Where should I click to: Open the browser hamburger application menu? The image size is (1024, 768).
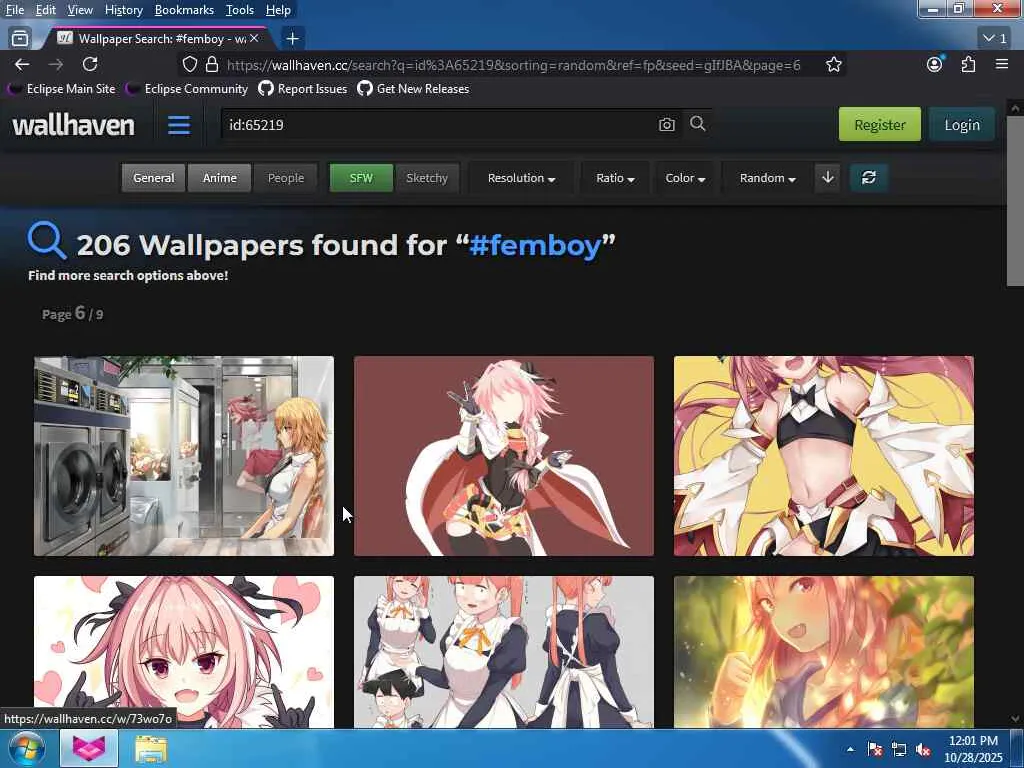[1002, 64]
